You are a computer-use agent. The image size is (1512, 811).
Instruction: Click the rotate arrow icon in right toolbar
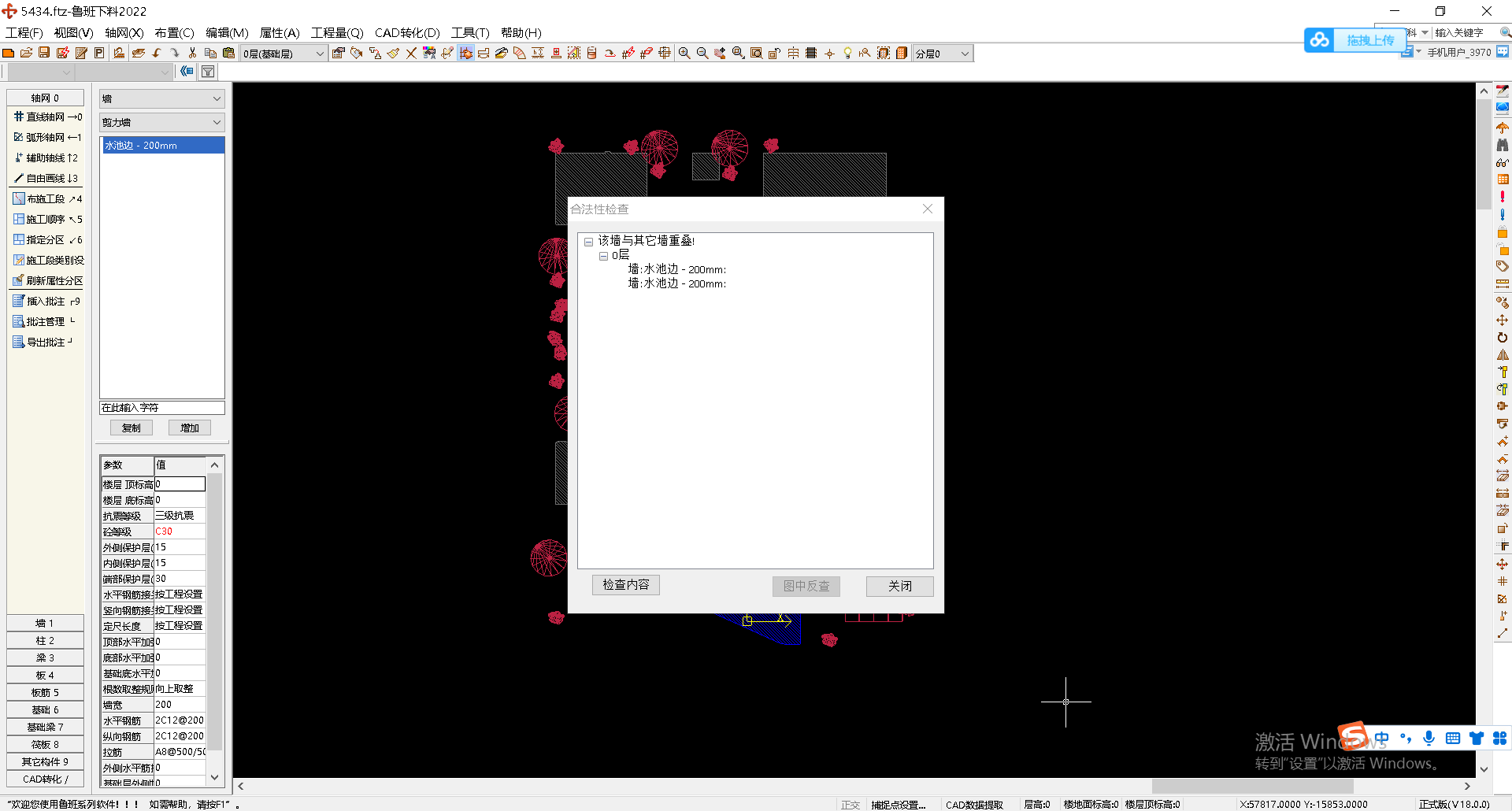[x=1503, y=337]
